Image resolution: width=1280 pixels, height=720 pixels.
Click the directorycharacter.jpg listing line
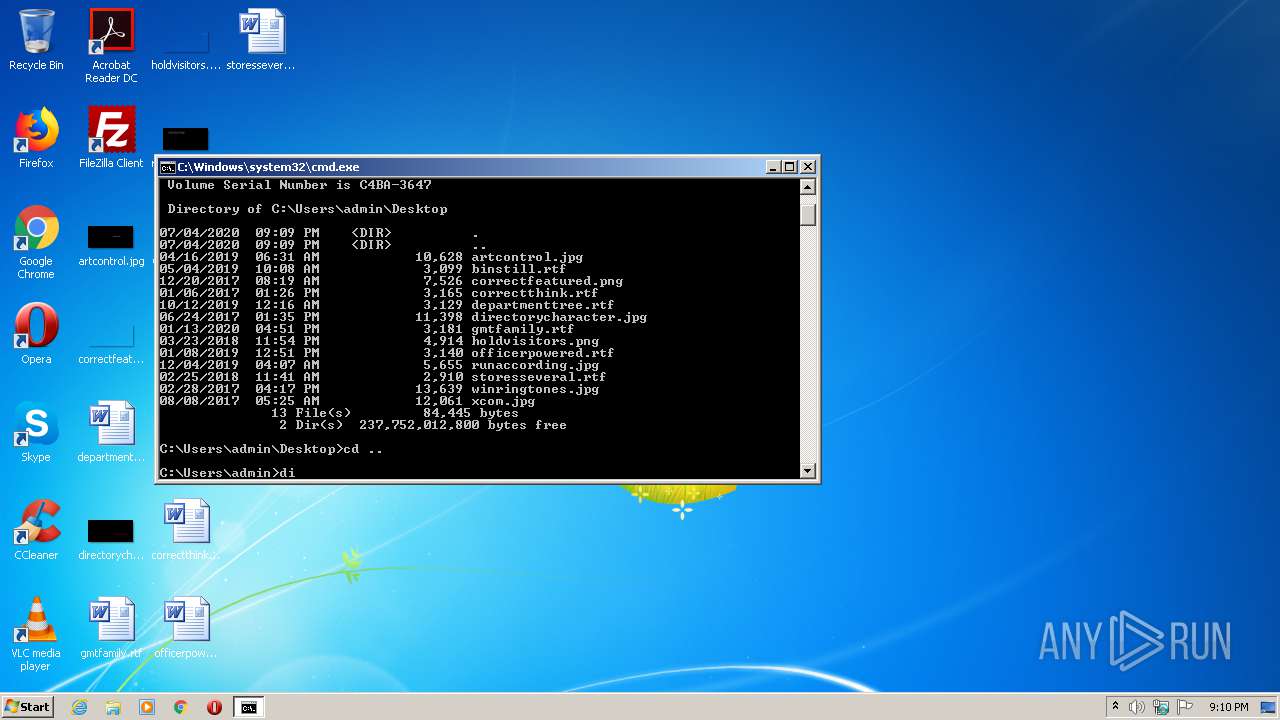(403, 317)
